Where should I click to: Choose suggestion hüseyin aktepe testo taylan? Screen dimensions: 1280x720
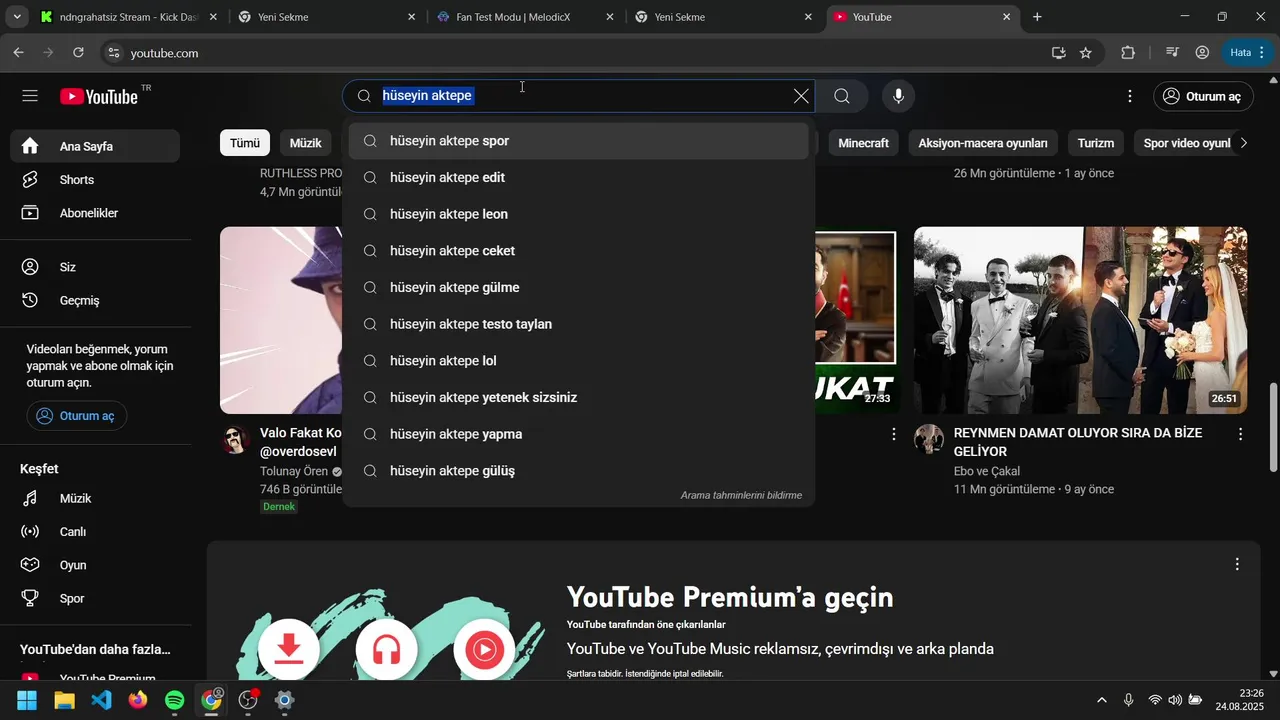[x=578, y=324]
